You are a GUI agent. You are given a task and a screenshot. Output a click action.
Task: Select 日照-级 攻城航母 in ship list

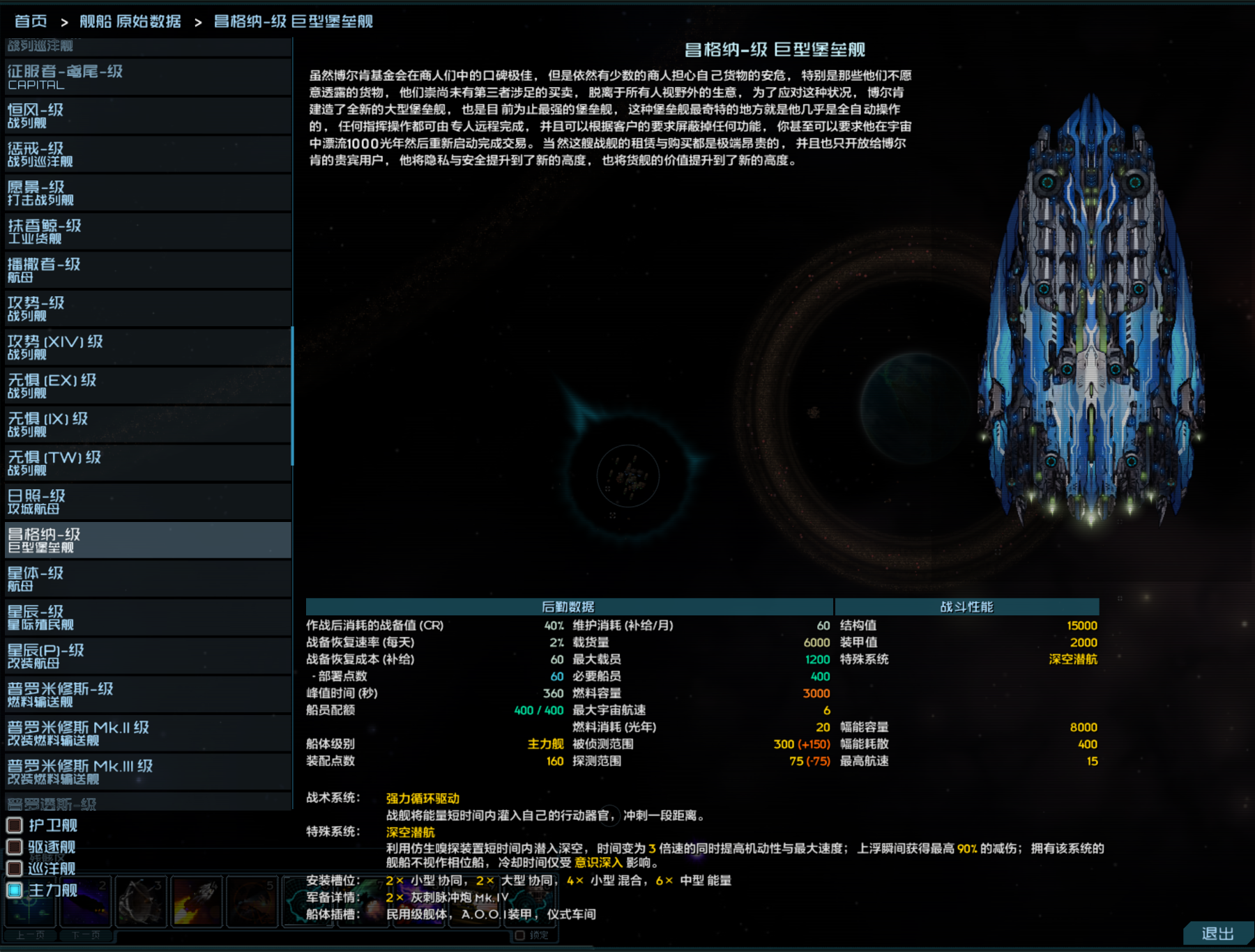tap(146, 502)
